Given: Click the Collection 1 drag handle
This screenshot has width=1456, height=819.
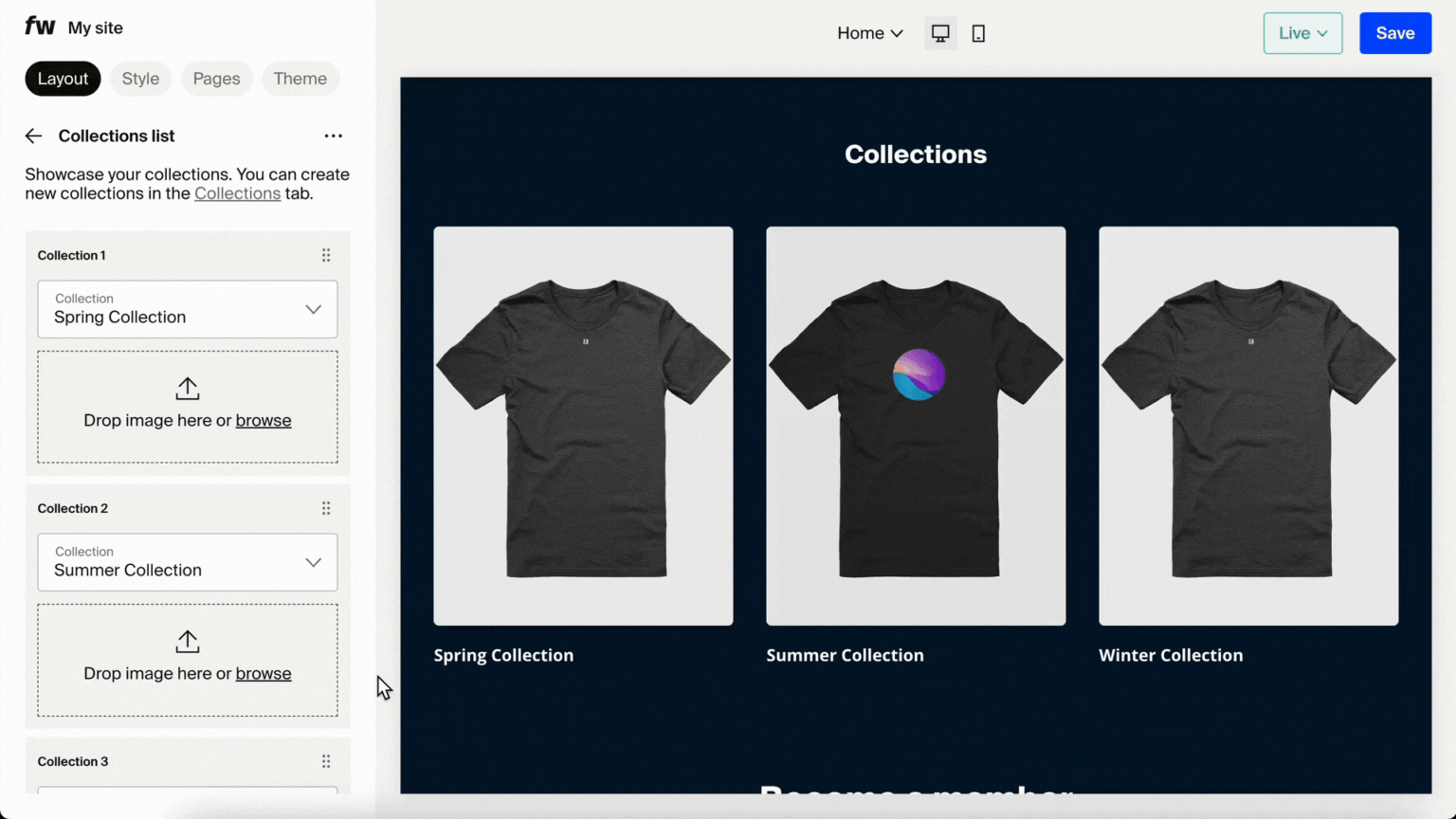Looking at the screenshot, I should point(325,254).
